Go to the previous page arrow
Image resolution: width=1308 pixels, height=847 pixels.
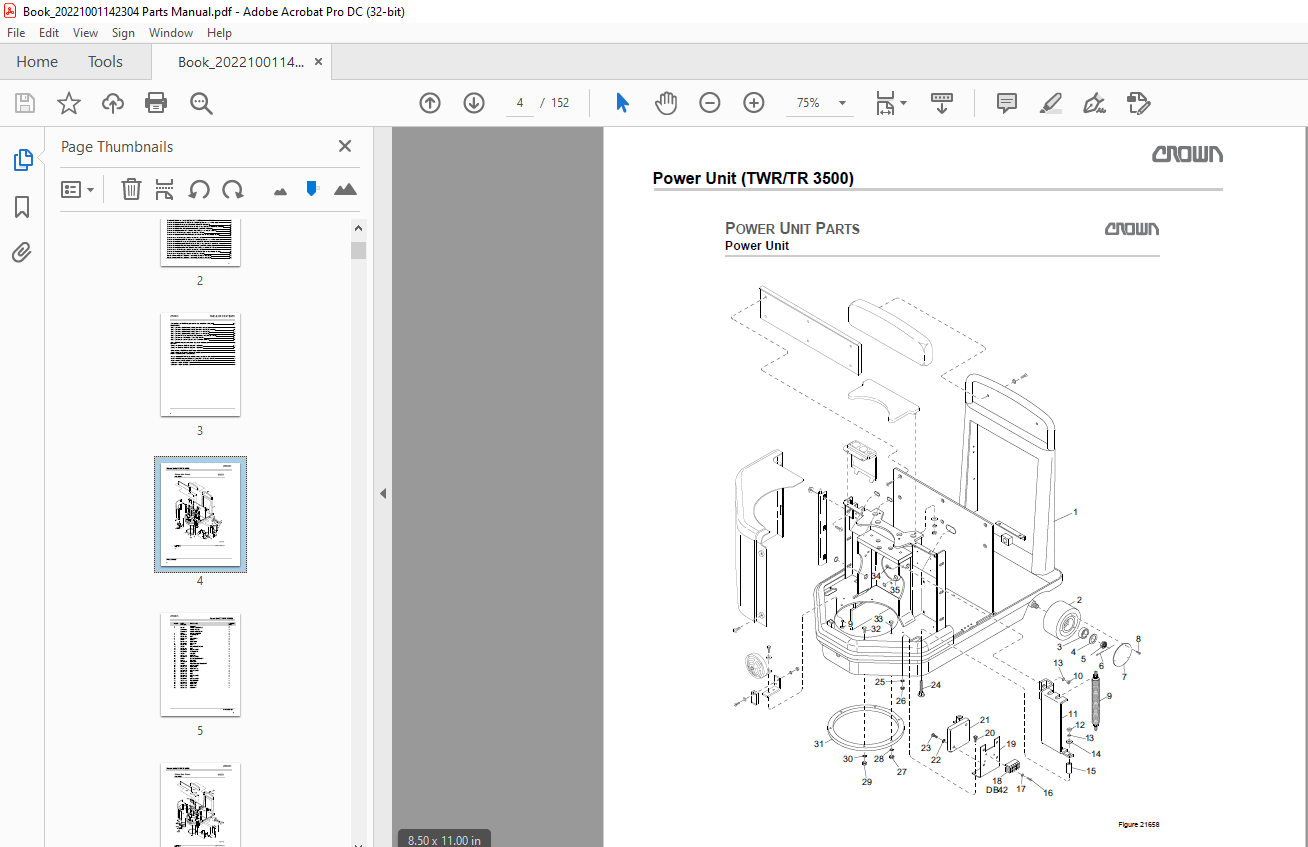430,103
